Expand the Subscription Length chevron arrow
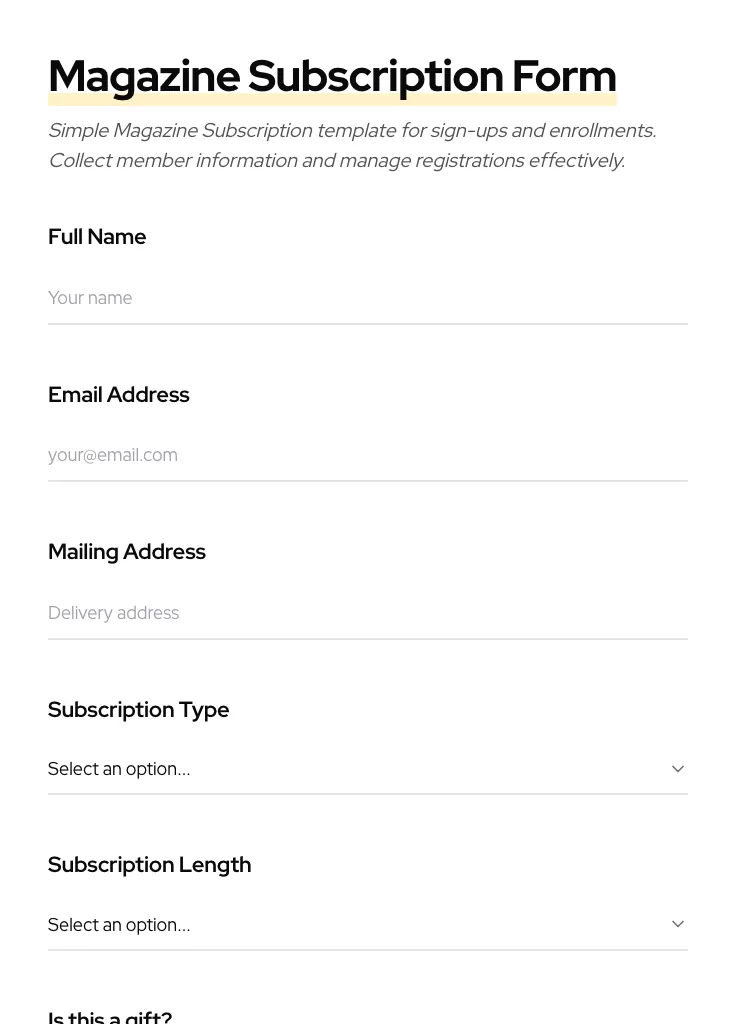736x1024 pixels. click(678, 923)
